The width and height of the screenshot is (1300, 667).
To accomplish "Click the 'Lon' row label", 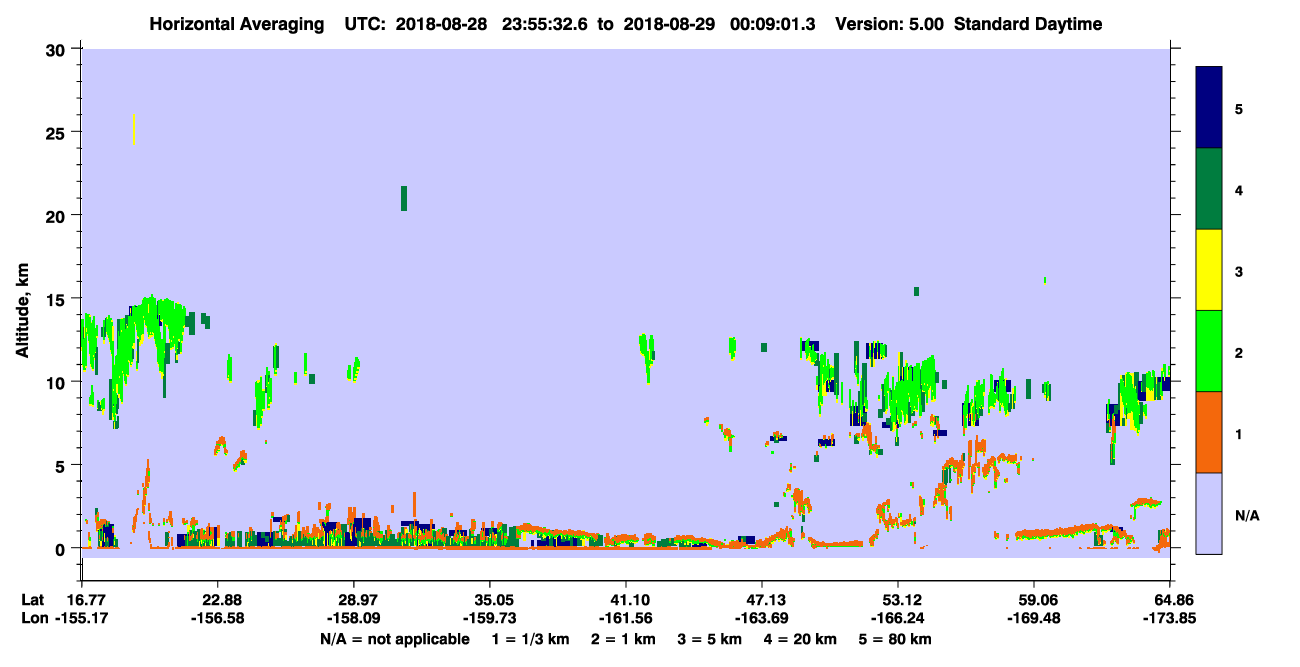I will click(x=34, y=619).
